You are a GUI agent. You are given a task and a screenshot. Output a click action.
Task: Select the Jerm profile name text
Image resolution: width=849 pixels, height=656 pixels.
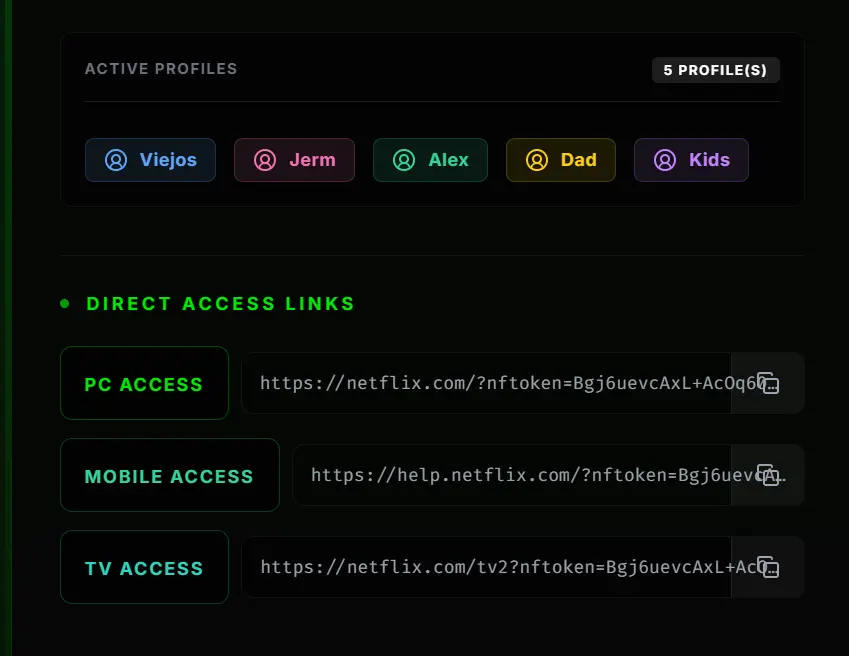pos(312,160)
